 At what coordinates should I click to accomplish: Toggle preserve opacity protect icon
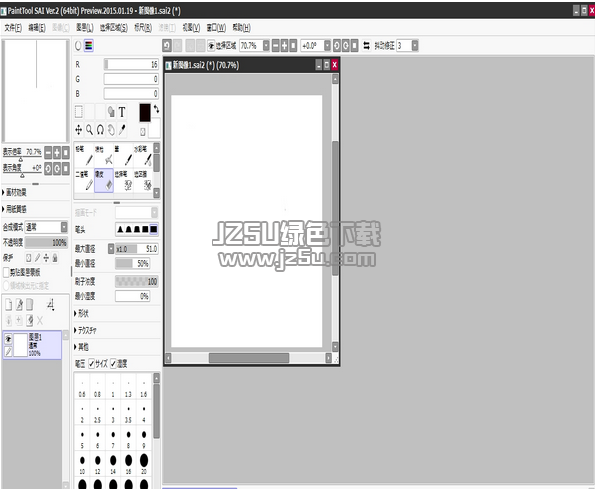[x=28, y=258]
